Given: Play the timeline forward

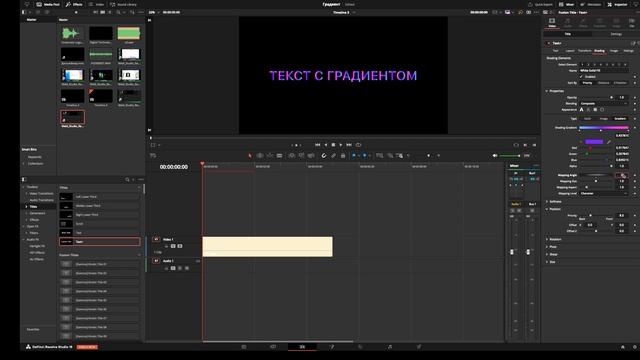Looking at the screenshot, I should (x=341, y=145).
